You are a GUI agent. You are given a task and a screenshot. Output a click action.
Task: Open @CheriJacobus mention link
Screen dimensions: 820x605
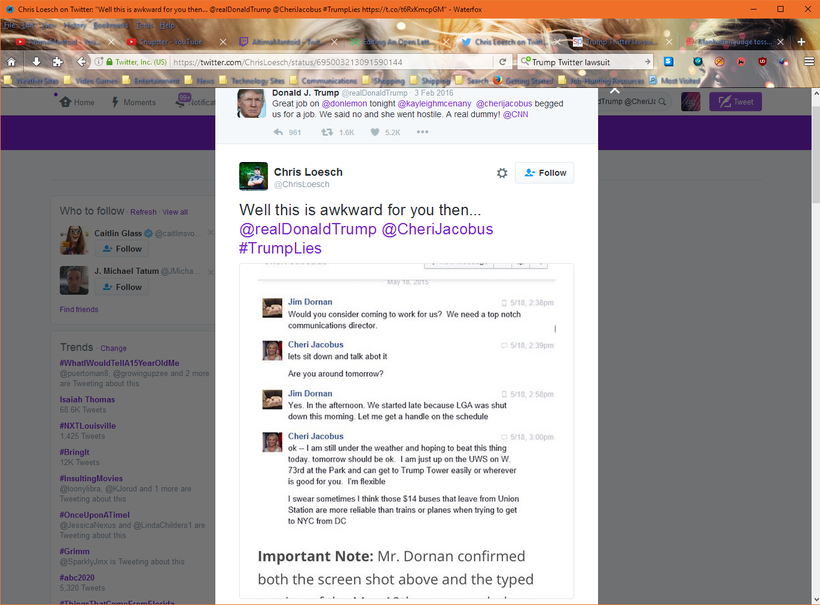pos(437,229)
